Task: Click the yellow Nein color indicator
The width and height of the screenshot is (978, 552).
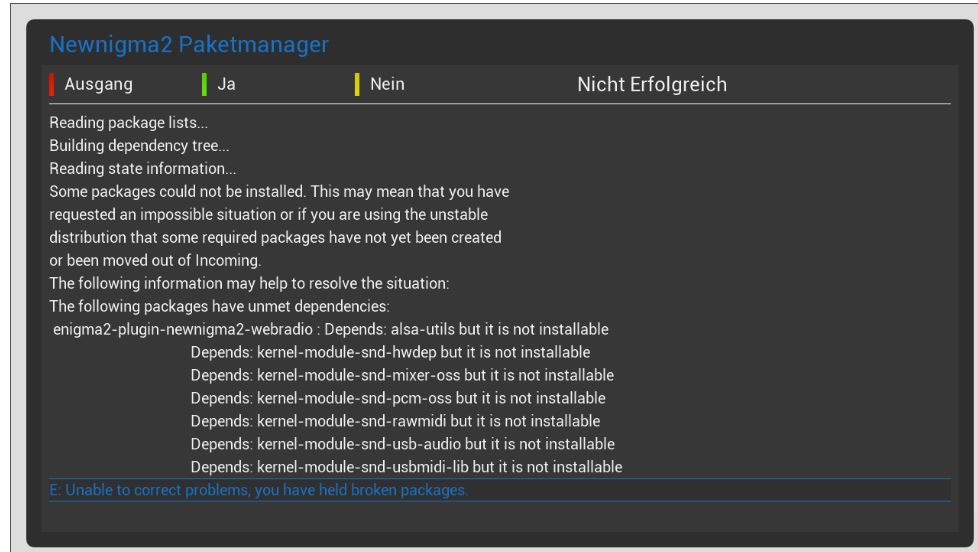Action: (x=357, y=85)
